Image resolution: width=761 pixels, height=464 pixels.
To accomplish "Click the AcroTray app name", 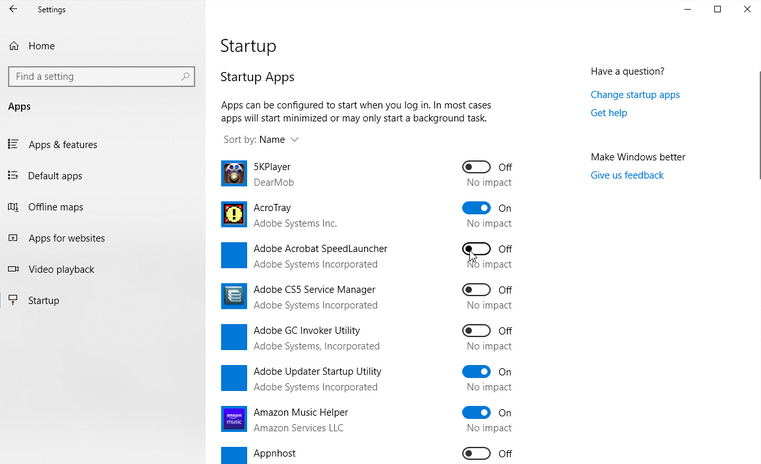I will click(x=272, y=208).
